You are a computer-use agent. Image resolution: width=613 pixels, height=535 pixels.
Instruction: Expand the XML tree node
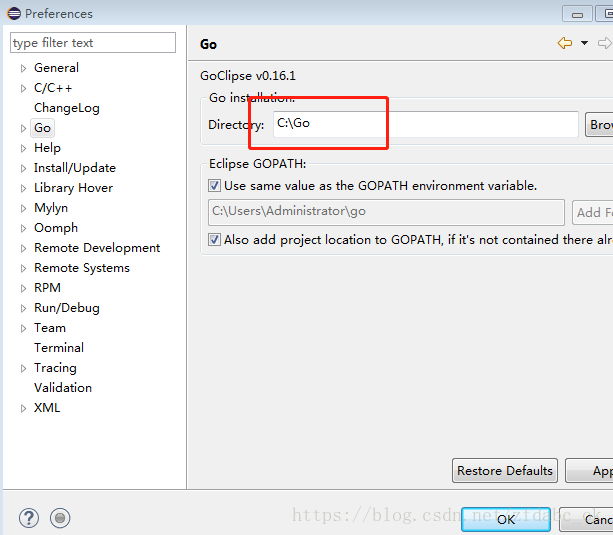(x=23, y=408)
